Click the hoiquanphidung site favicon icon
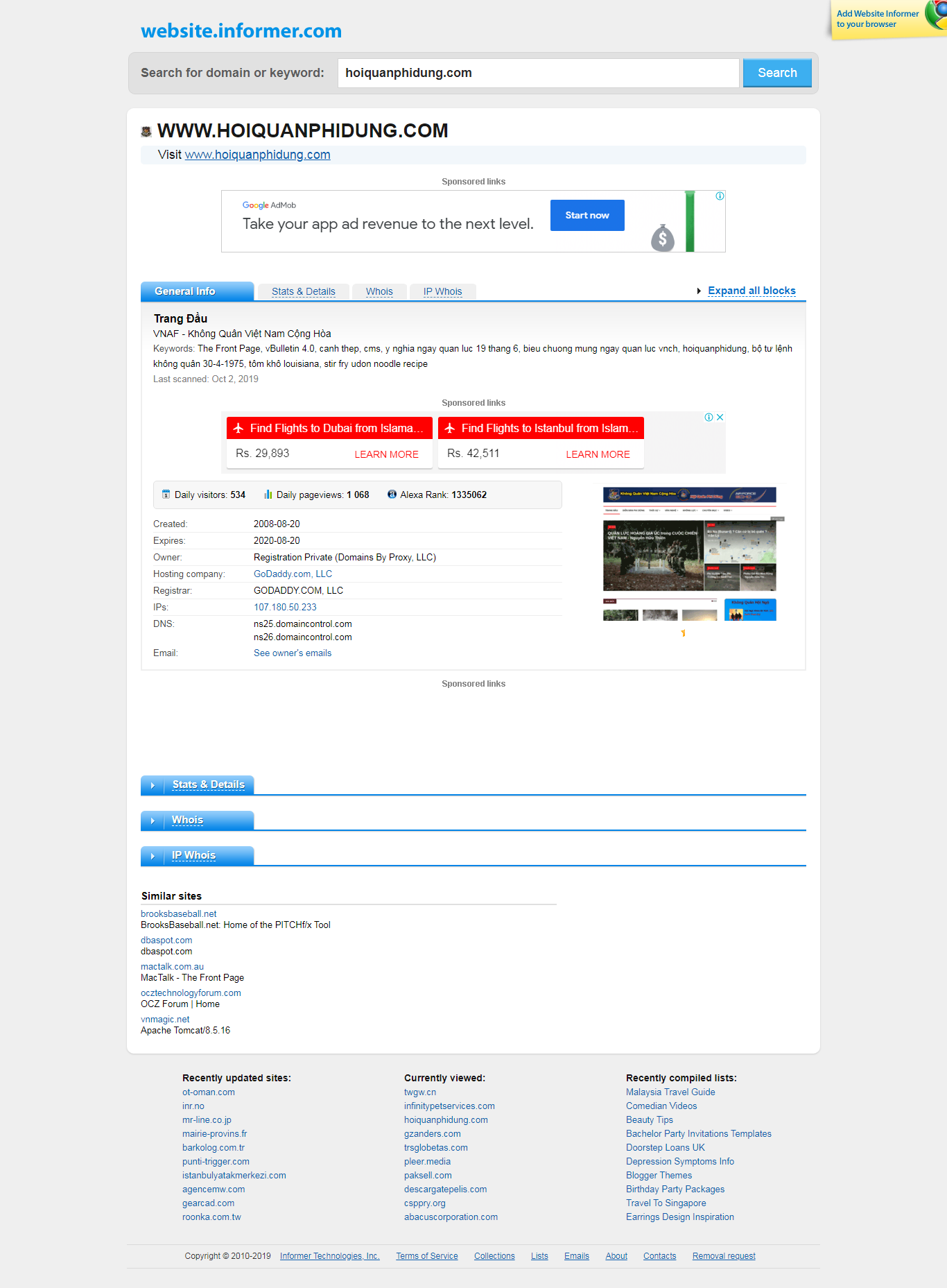Screen dimensions: 947x1288 coord(146,132)
